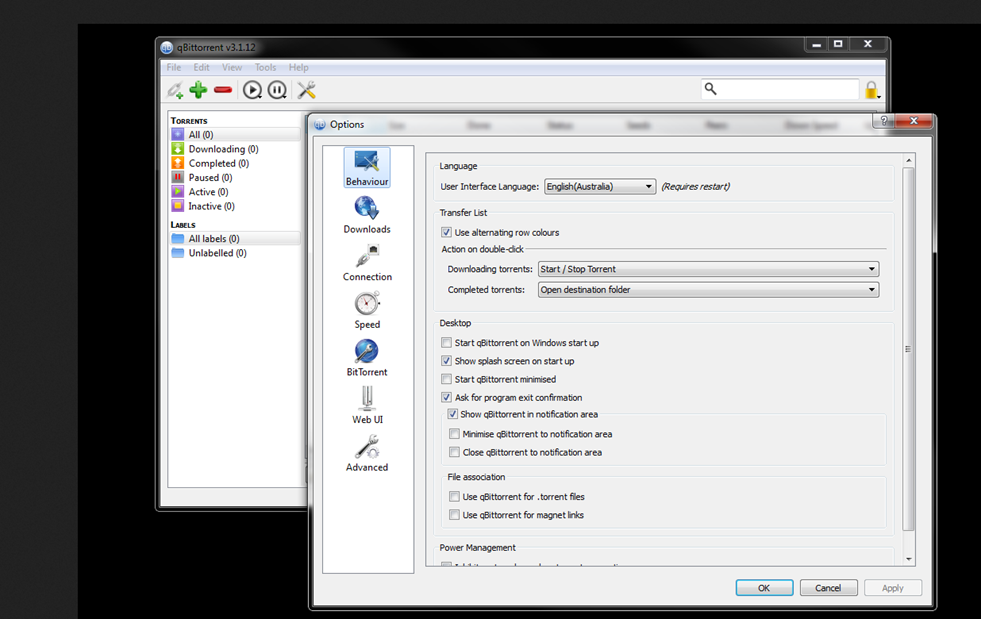
Task: Click the green plus add torrent icon
Action: [198, 90]
